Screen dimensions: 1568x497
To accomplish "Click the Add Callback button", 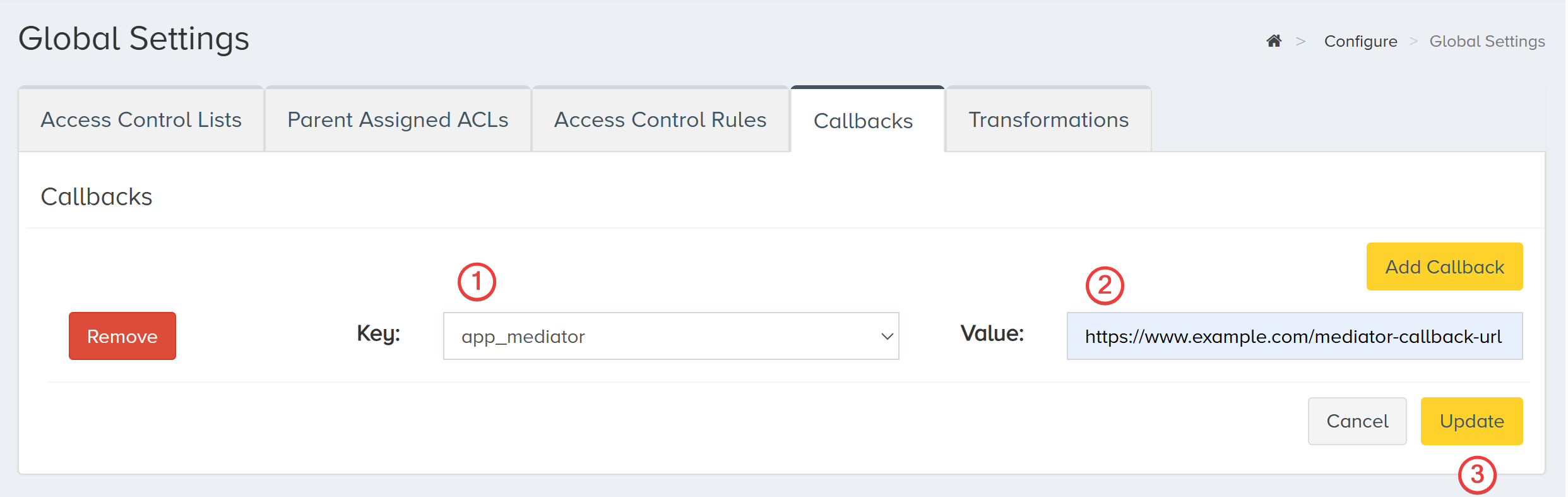I will click(1444, 266).
